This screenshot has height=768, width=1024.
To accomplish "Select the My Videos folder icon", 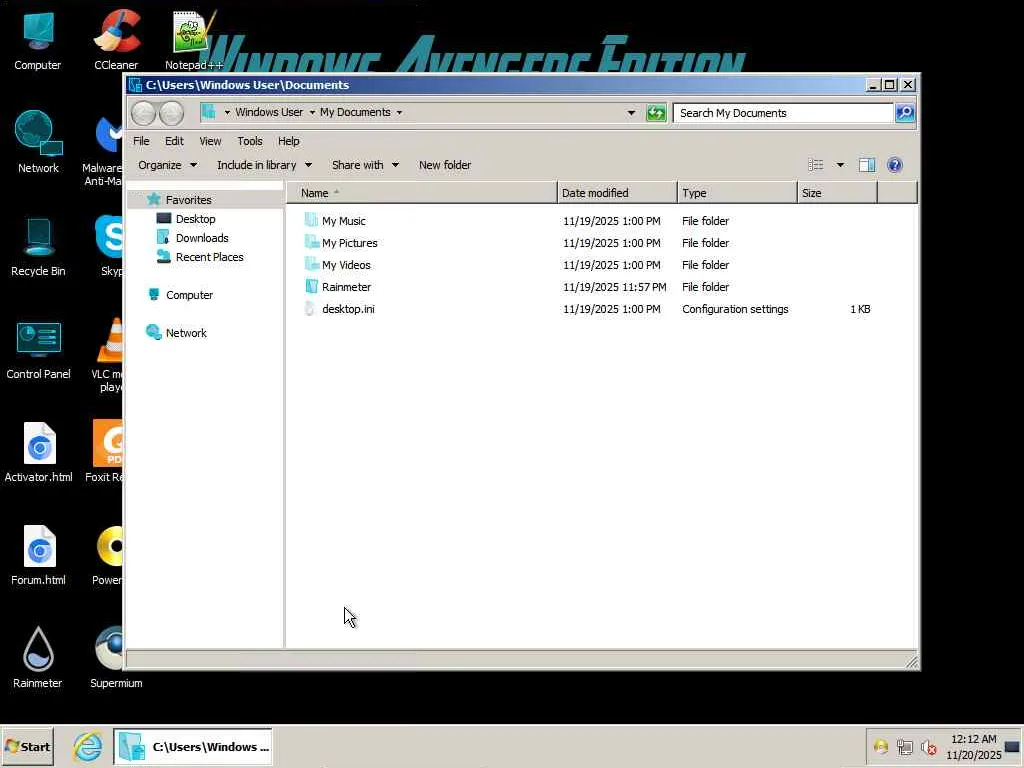I will click(x=312, y=264).
